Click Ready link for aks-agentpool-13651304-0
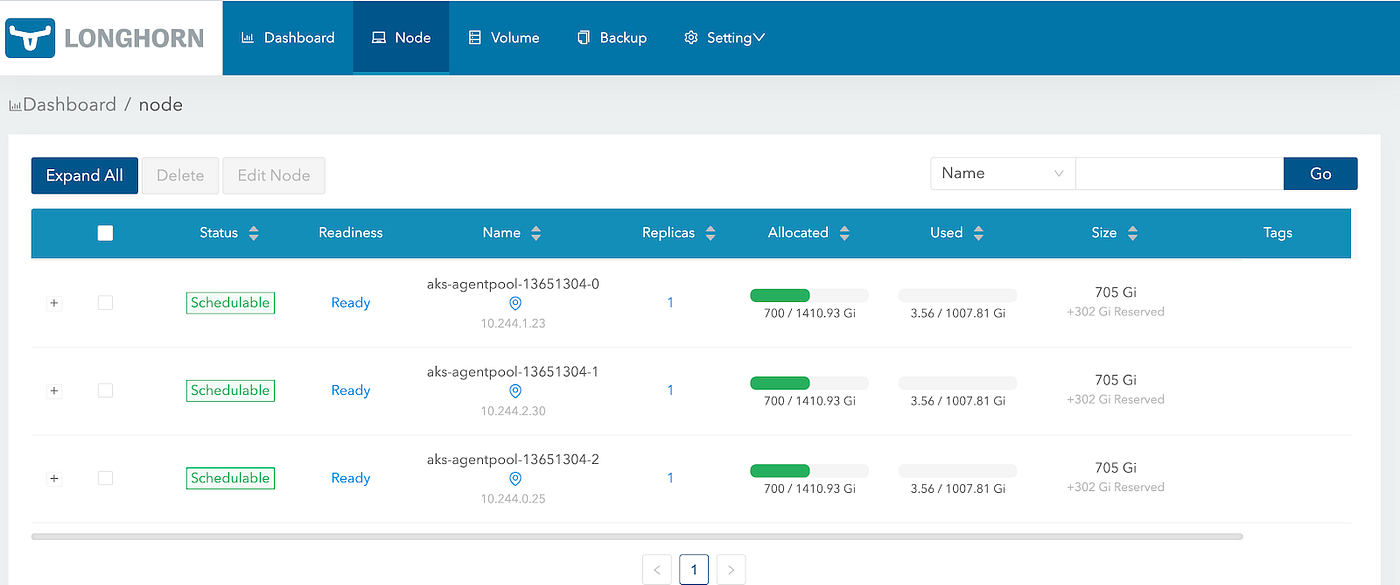1400x585 pixels. pyautogui.click(x=351, y=303)
